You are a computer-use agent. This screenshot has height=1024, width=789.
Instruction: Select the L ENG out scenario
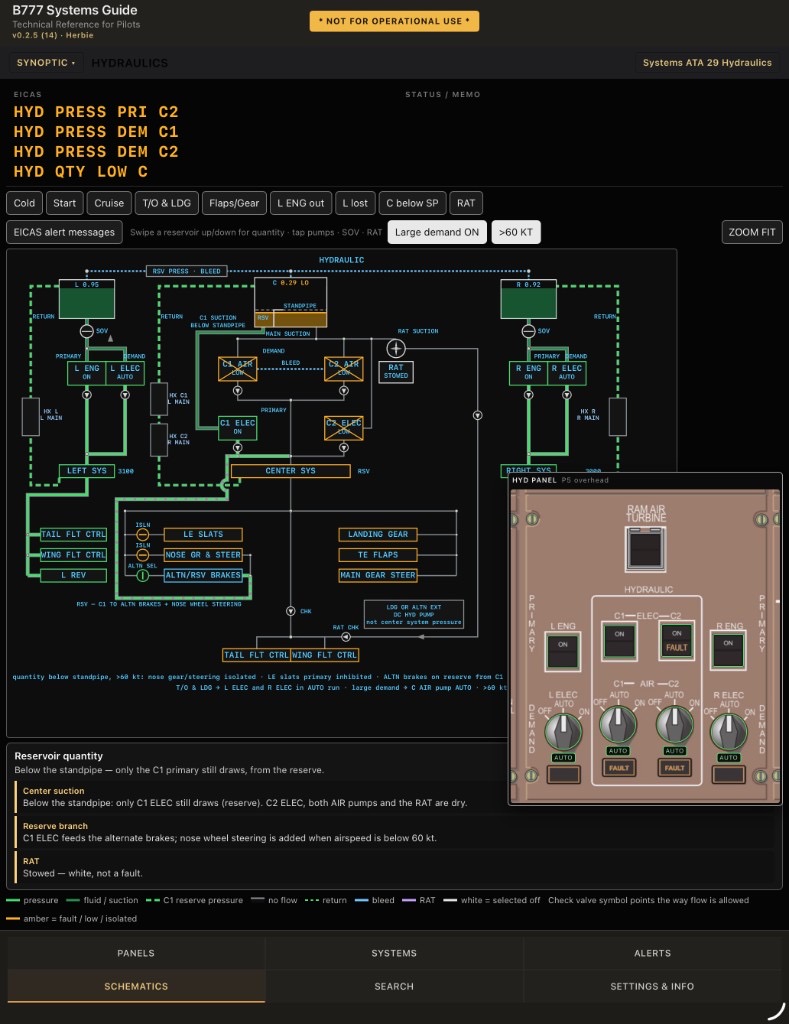(x=300, y=203)
